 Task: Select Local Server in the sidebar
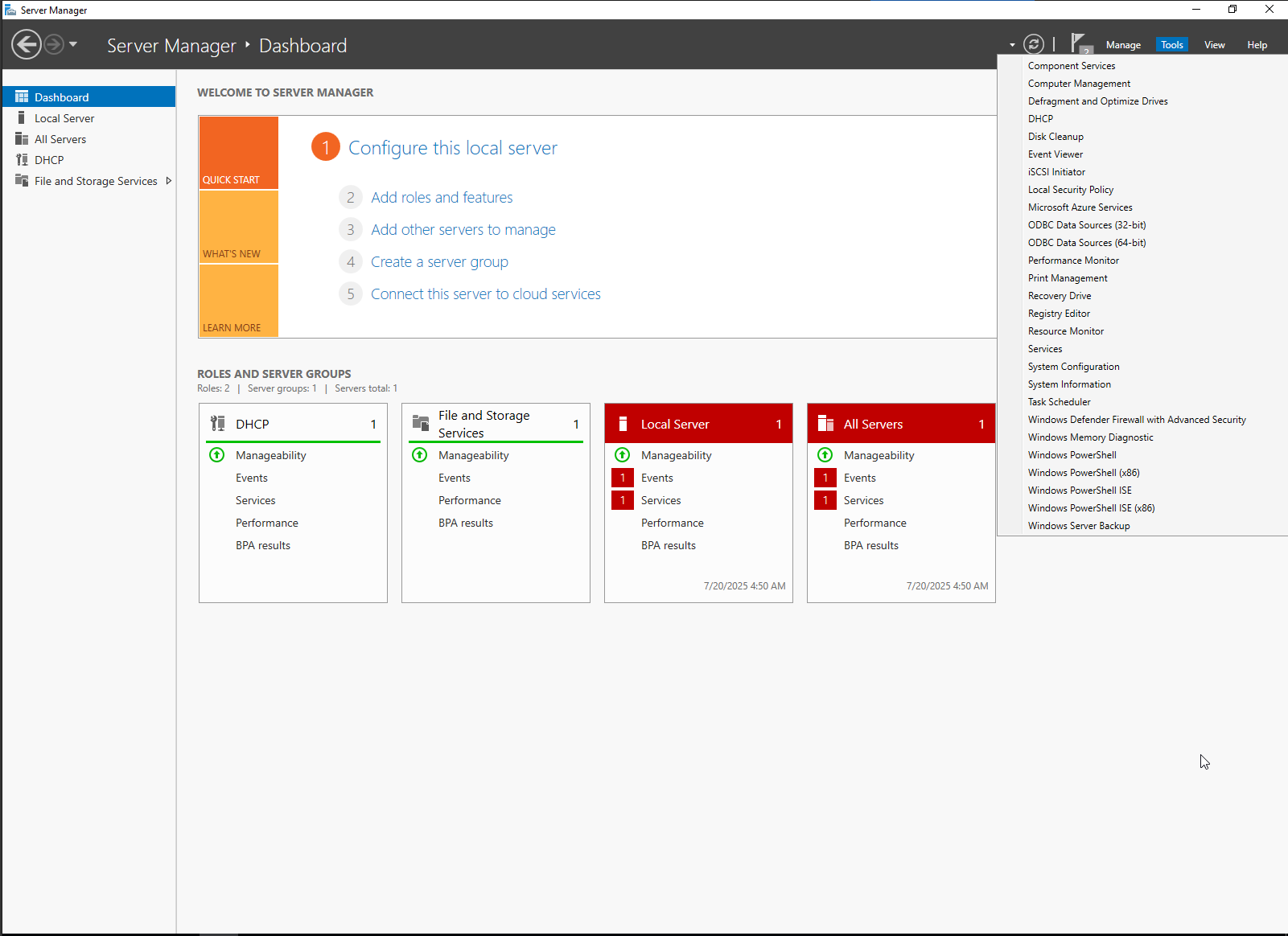(64, 118)
